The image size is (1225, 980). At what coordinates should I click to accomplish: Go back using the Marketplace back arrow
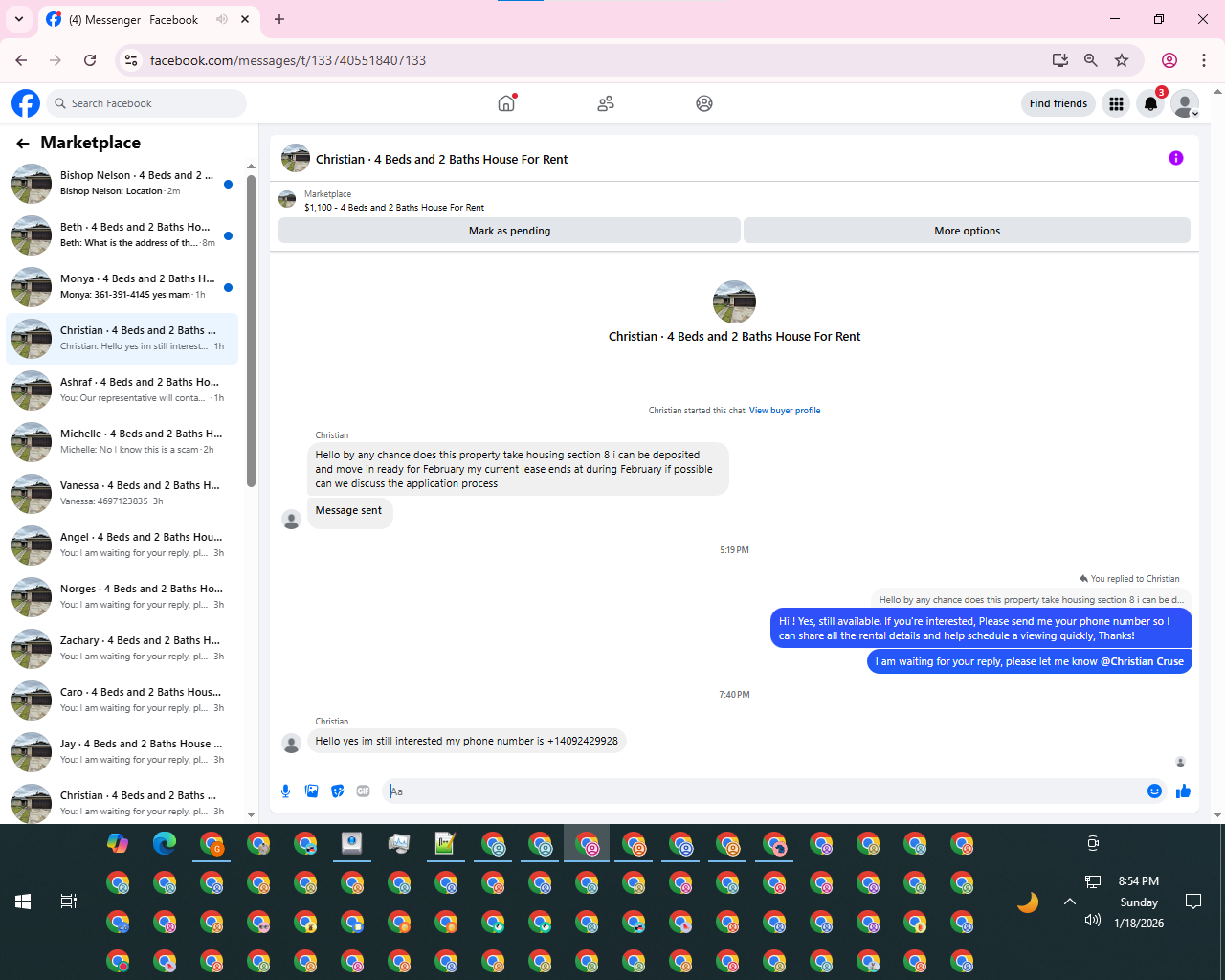pos(23,144)
